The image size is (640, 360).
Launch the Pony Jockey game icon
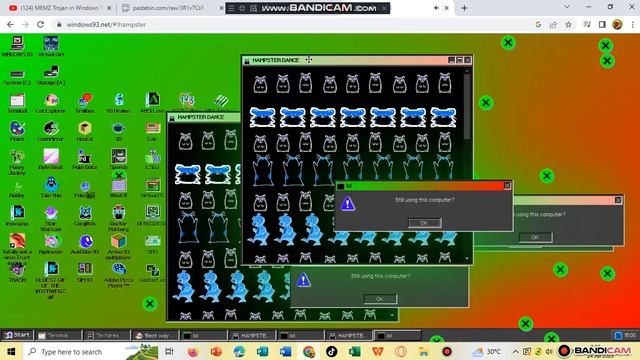[x=17, y=162]
